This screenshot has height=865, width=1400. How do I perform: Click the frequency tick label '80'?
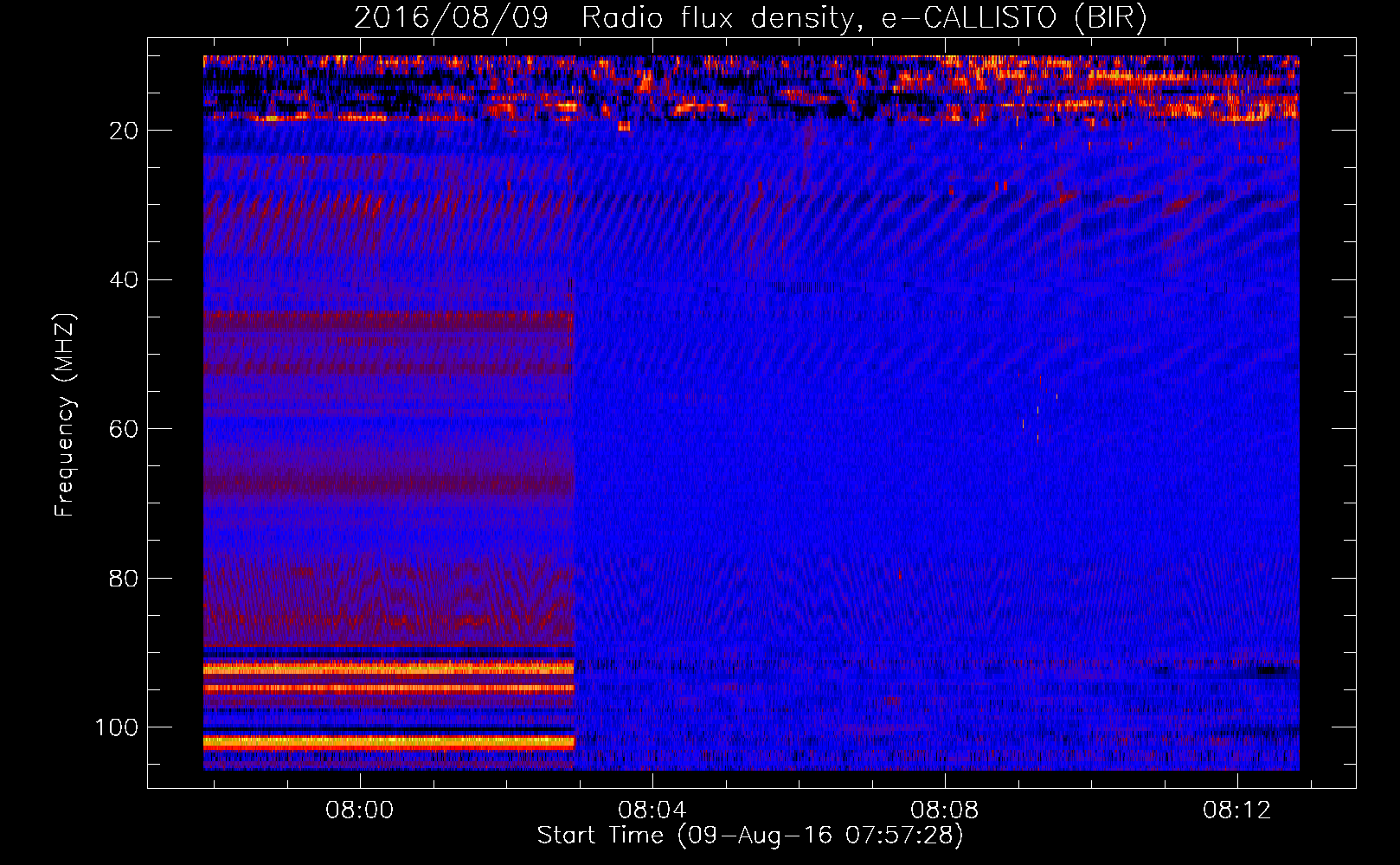click(125, 579)
